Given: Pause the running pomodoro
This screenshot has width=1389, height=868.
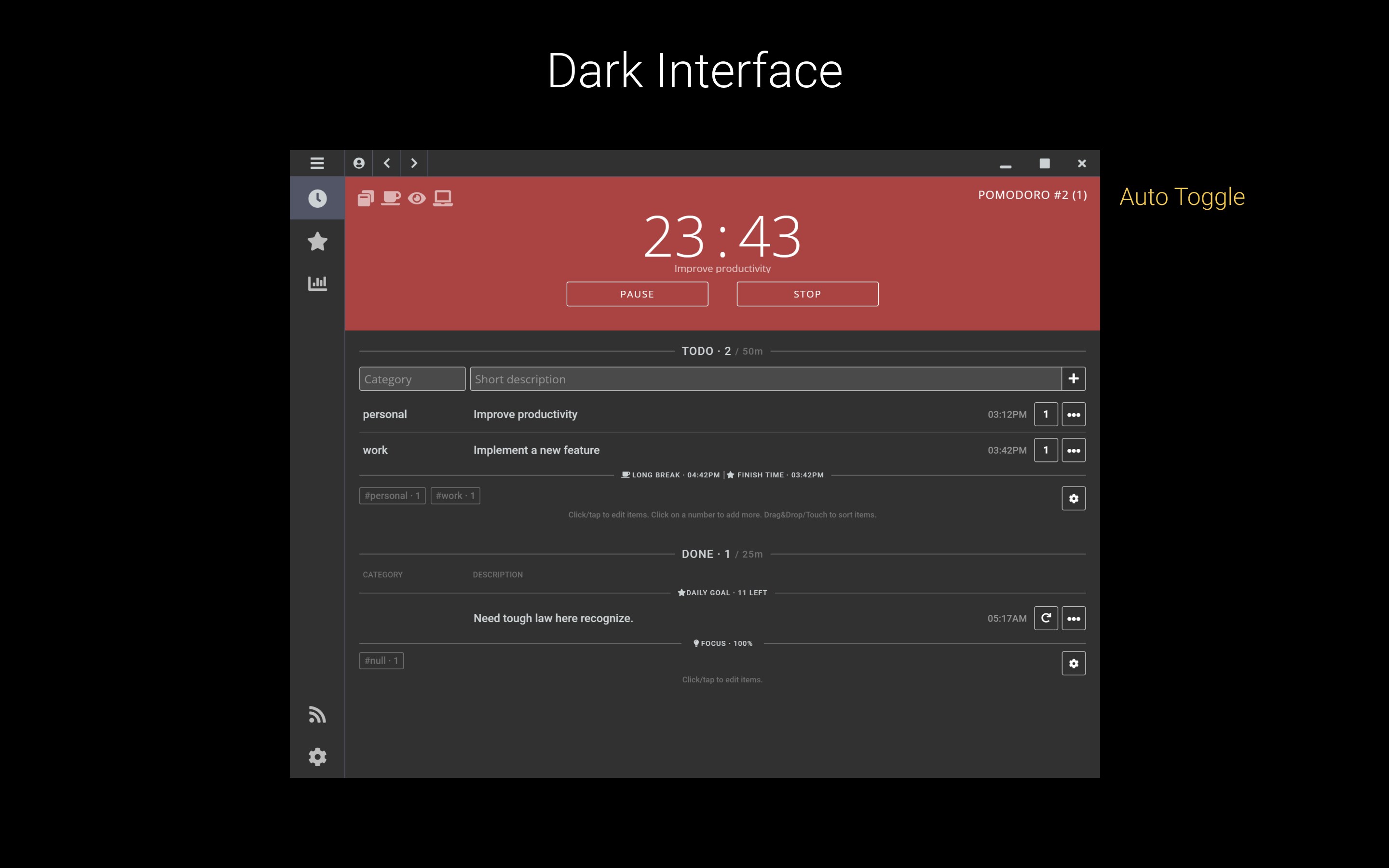Looking at the screenshot, I should [x=637, y=294].
